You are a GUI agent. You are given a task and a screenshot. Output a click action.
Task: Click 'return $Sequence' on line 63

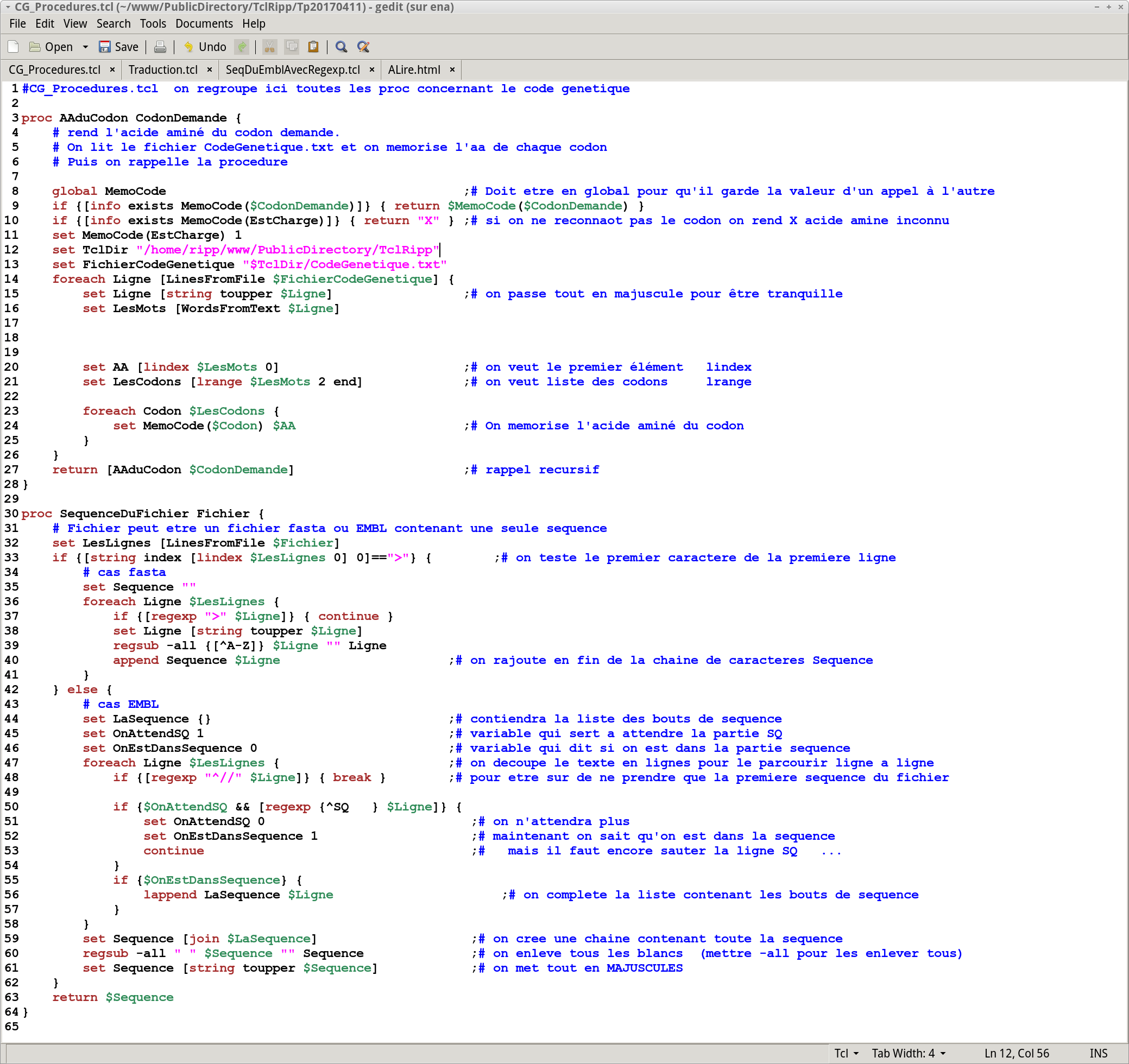tap(113, 997)
